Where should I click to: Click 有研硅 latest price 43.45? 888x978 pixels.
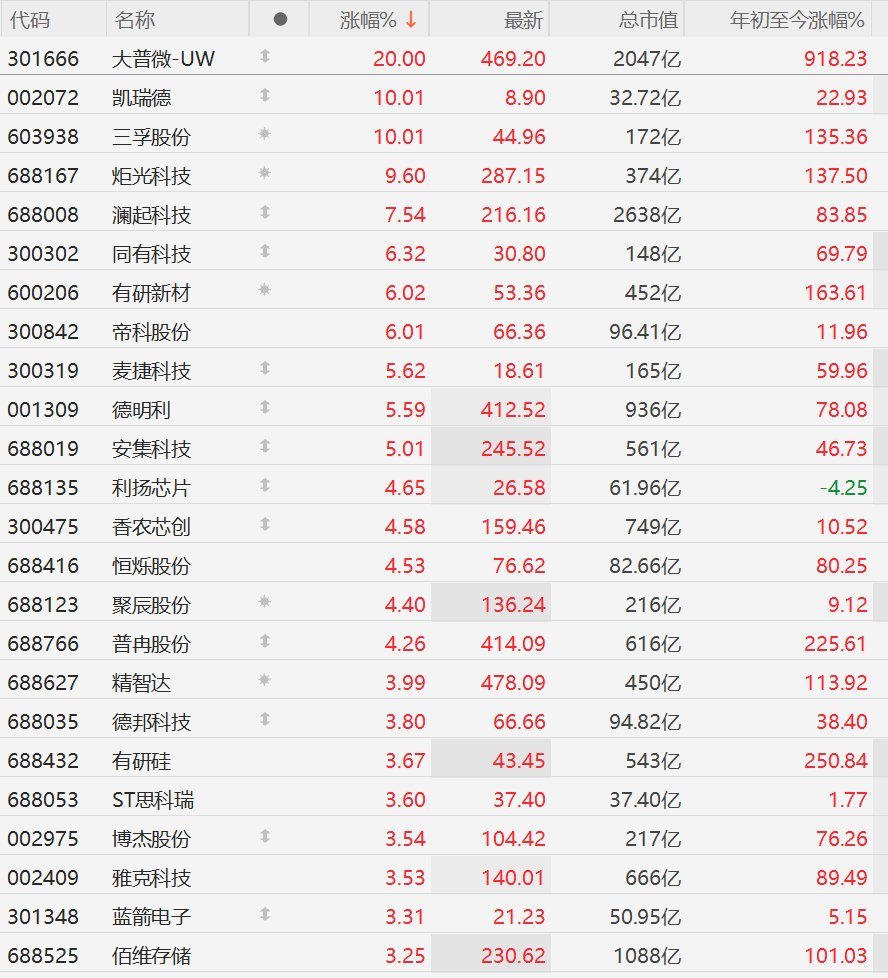pos(519,760)
